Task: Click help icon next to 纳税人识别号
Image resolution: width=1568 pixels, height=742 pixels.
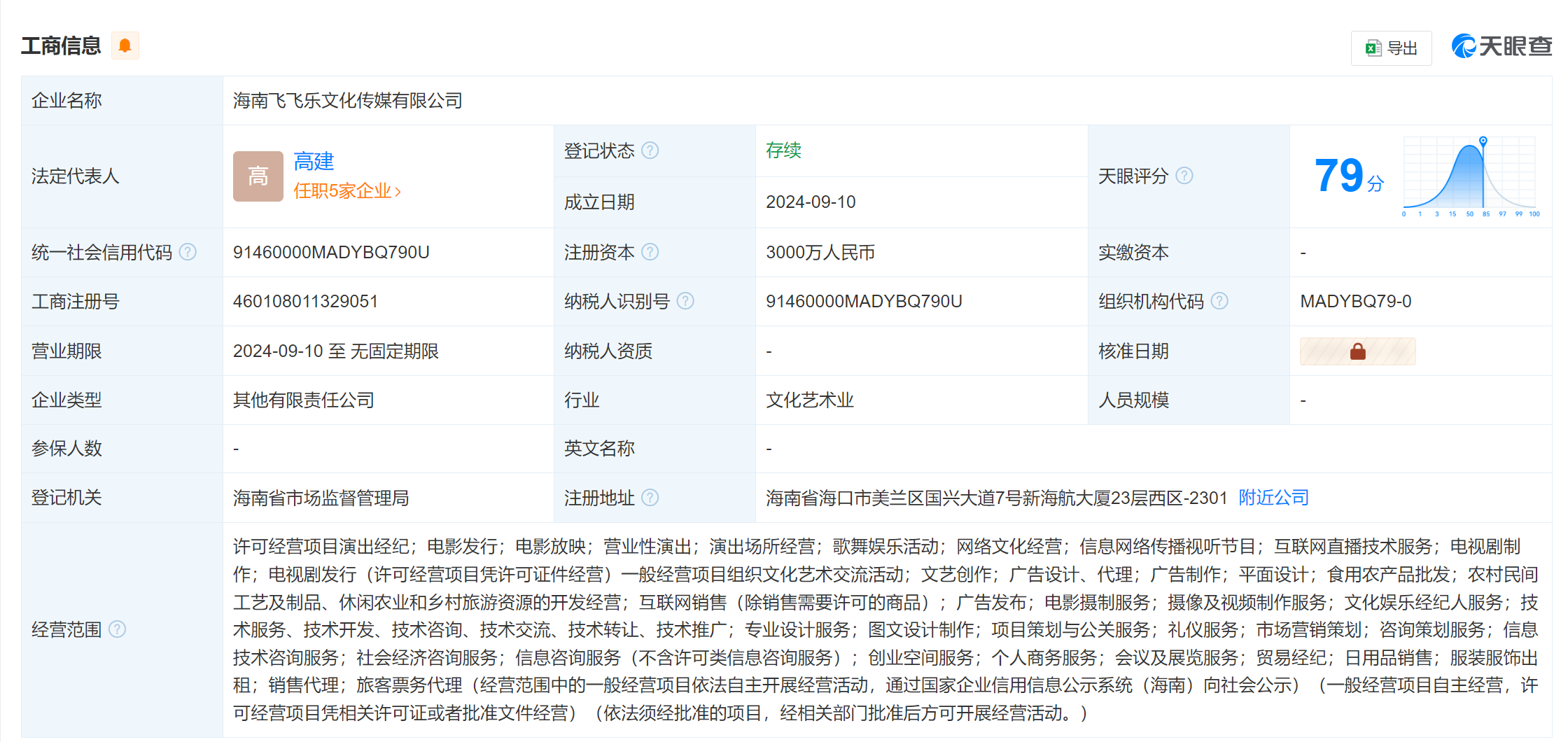Action: 686,301
